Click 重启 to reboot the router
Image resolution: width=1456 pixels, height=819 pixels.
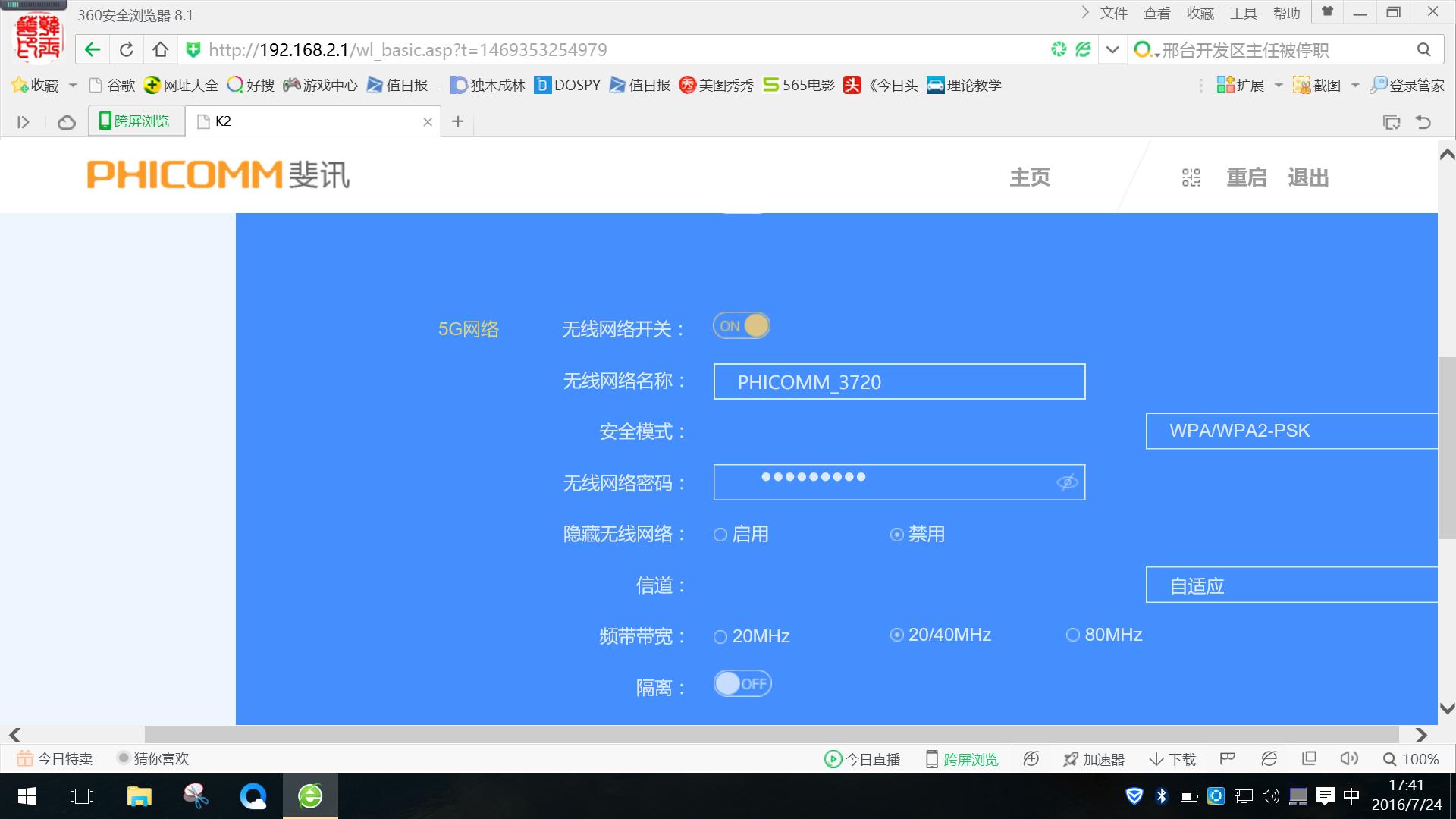tap(1246, 177)
